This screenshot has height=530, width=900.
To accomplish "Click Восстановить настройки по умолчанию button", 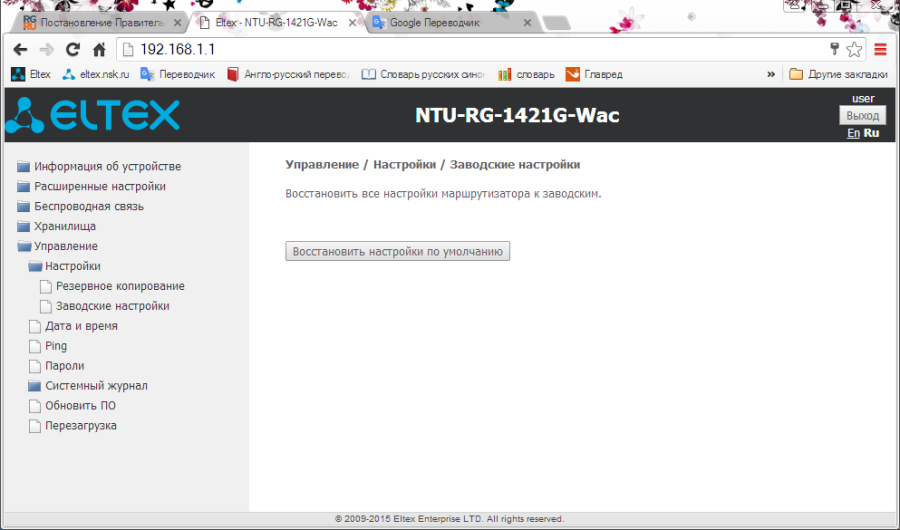I will 398,252.
